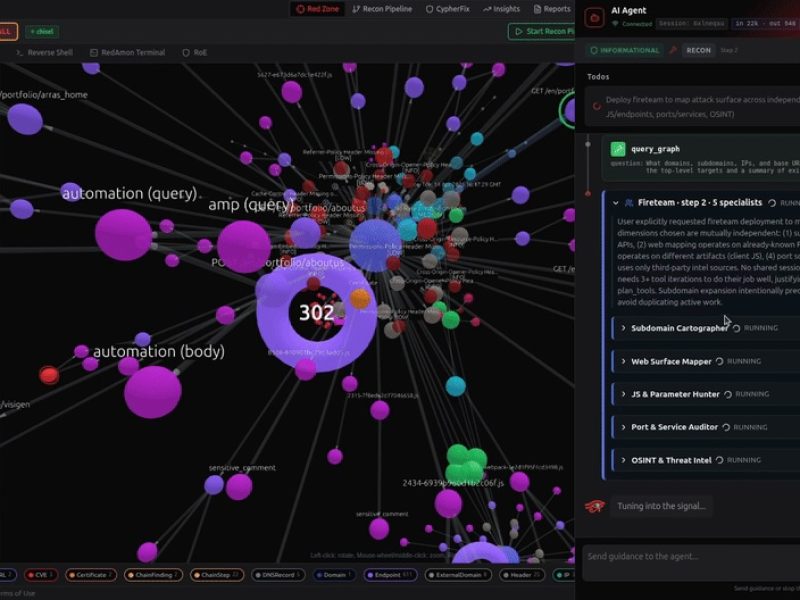
Task: Toggle the Header node filter
Action: 522,575
